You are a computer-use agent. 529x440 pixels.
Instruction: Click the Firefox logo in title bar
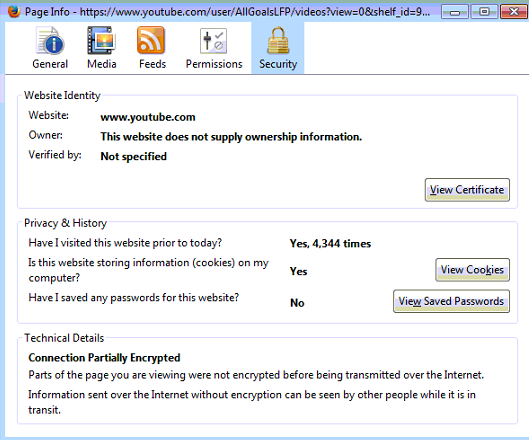14,12
